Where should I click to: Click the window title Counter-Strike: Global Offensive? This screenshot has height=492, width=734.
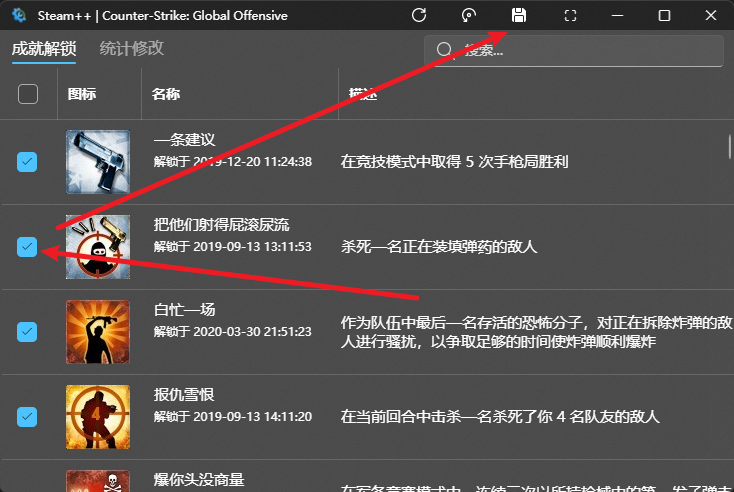click(x=195, y=15)
